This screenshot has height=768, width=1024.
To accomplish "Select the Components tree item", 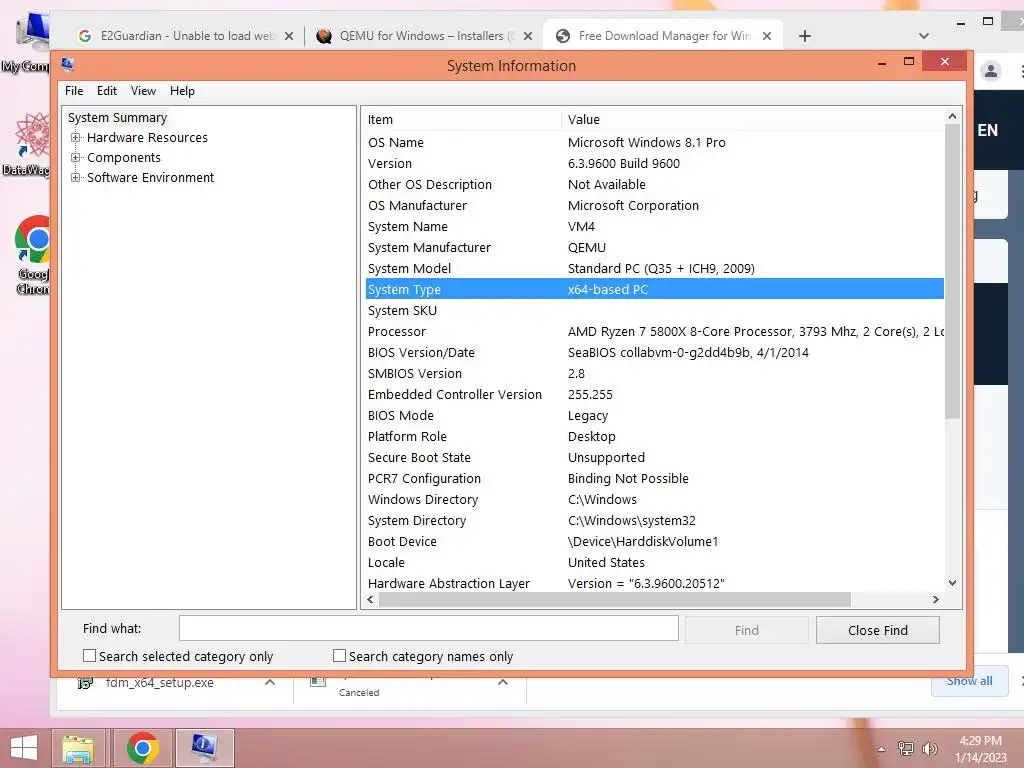I will click(123, 157).
